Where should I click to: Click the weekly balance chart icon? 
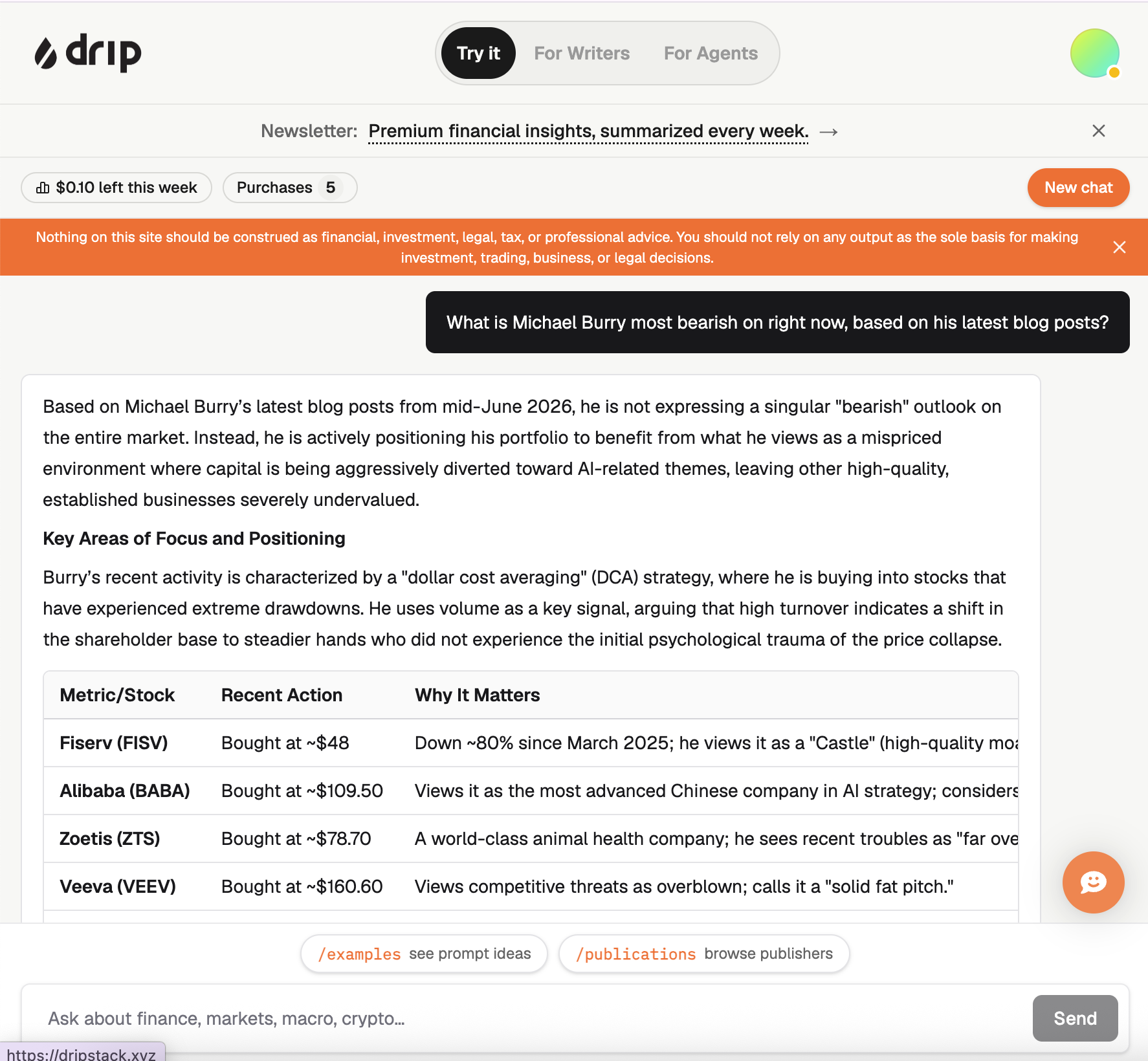pos(43,188)
